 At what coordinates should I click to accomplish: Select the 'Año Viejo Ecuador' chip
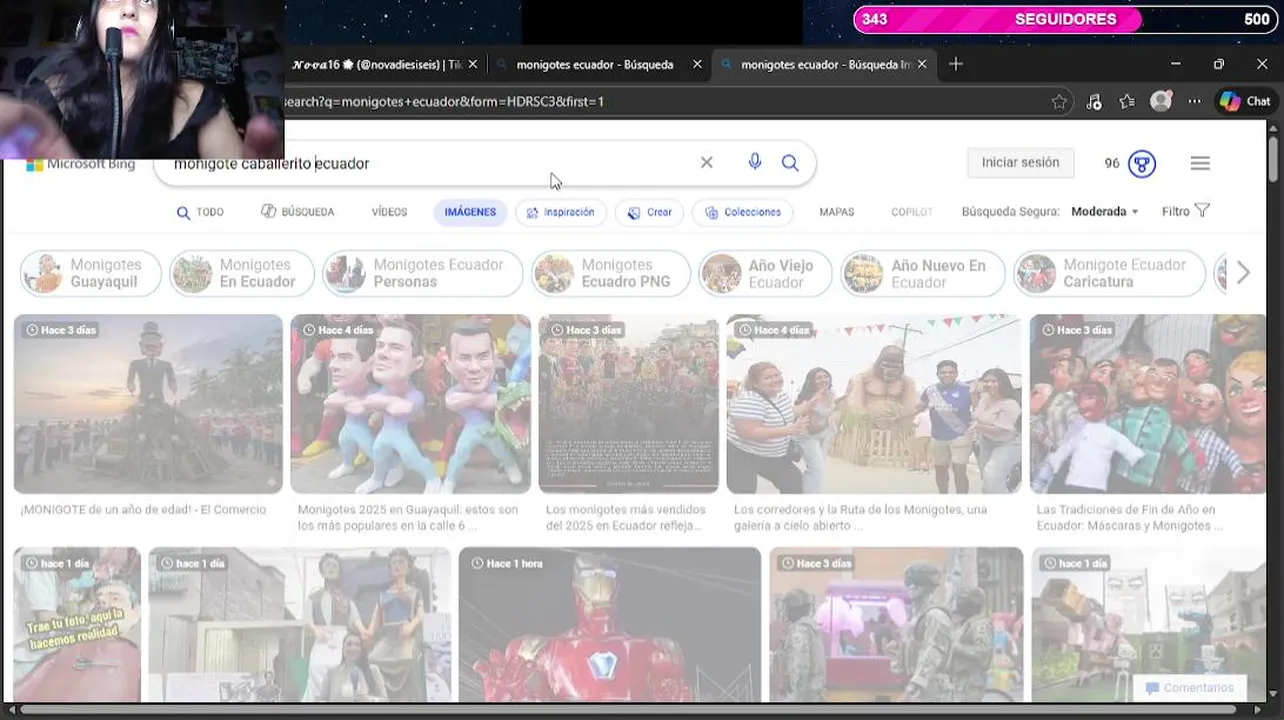[765, 273]
